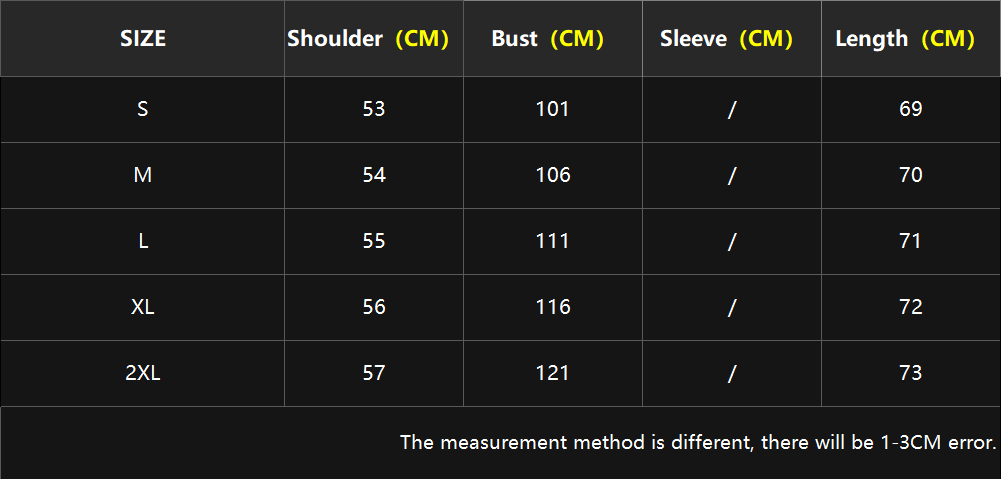The width and height of the screenshot is (1001, 480).
Task: Select the 2XL size row label
Action: tap(142, 373)
